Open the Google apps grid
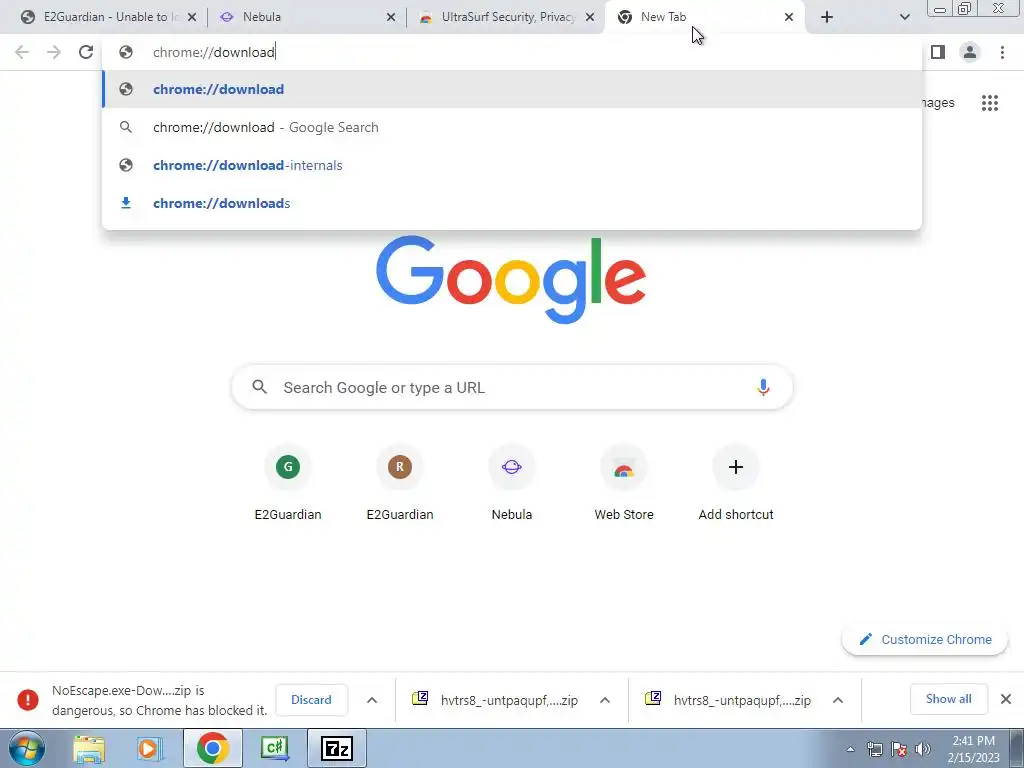The image size is (1024, 768). point(990,103)
